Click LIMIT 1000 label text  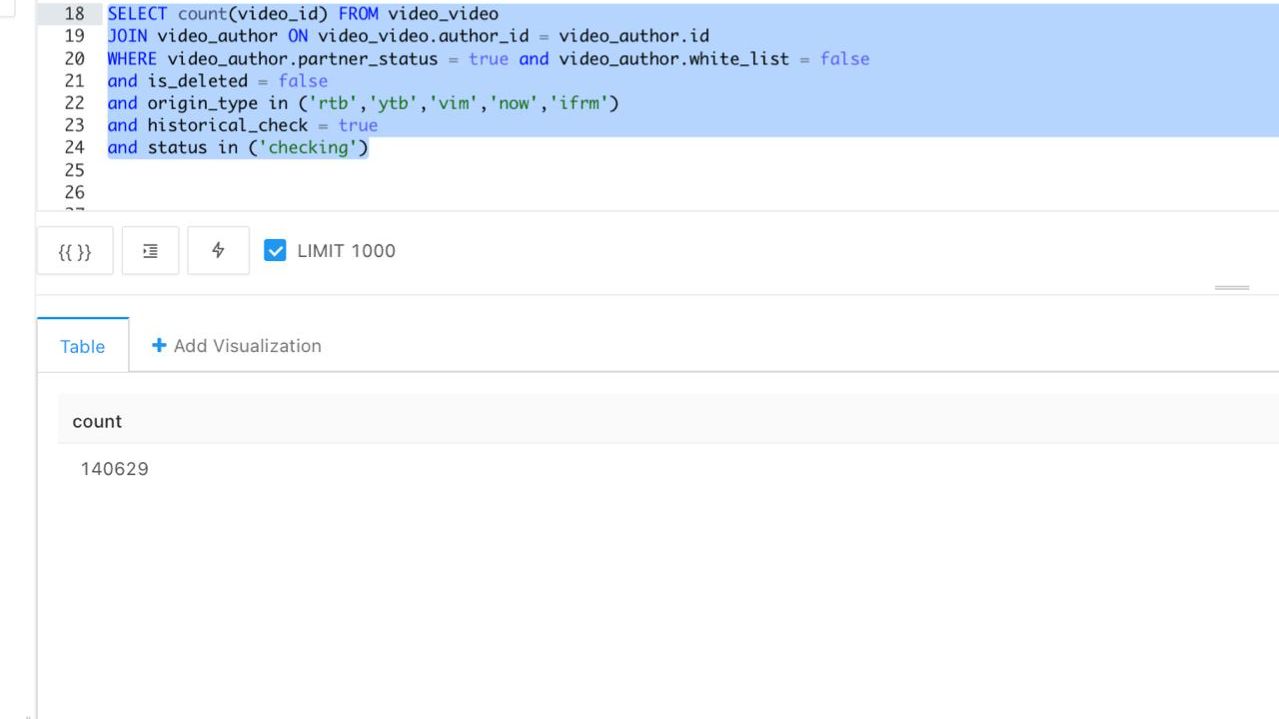pos(346,251)
